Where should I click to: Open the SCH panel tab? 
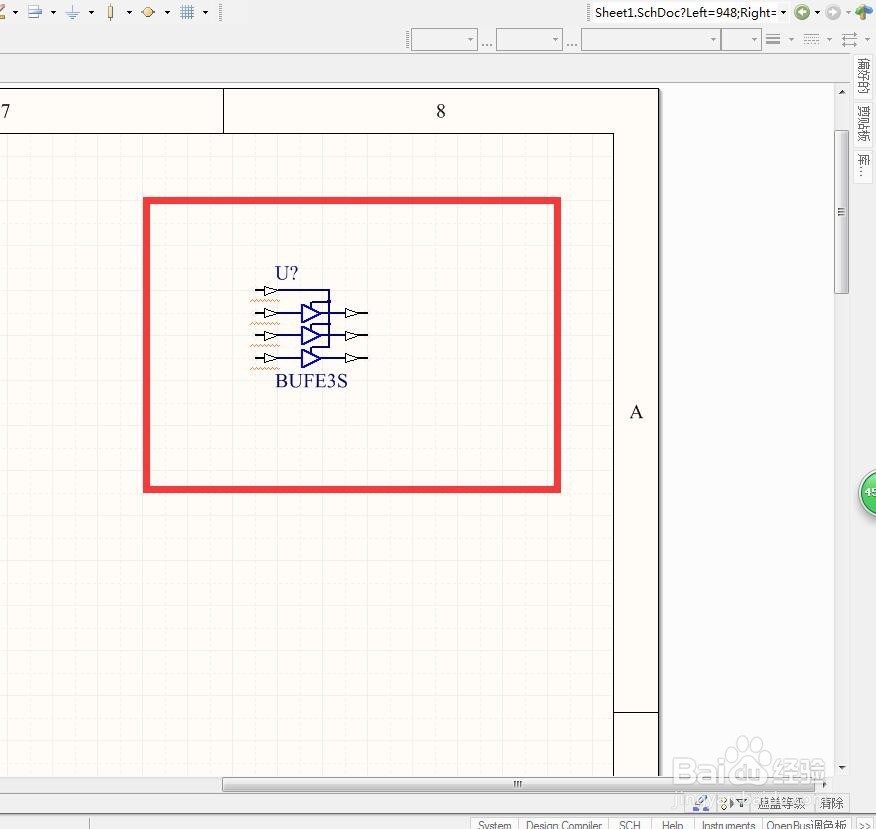coord(630,825)
